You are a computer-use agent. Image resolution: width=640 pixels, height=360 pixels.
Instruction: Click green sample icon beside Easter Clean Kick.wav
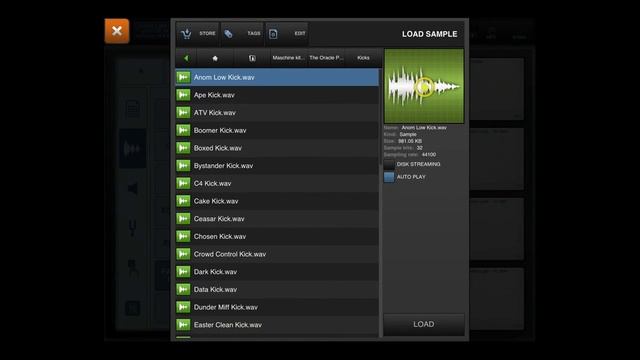183,325
